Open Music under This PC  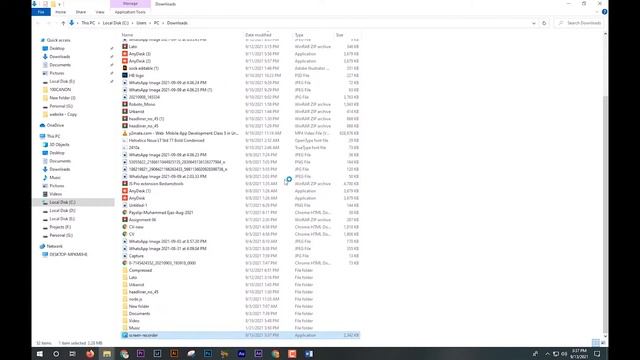tap(55, 178)
